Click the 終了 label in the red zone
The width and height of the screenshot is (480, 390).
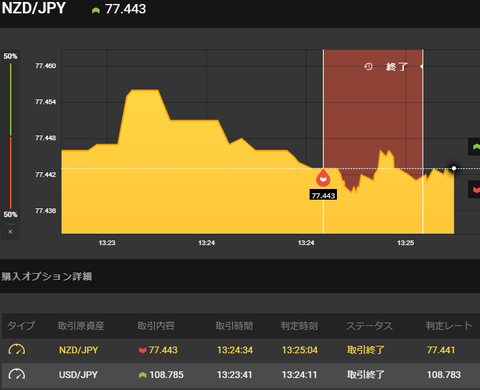point(397,67)
